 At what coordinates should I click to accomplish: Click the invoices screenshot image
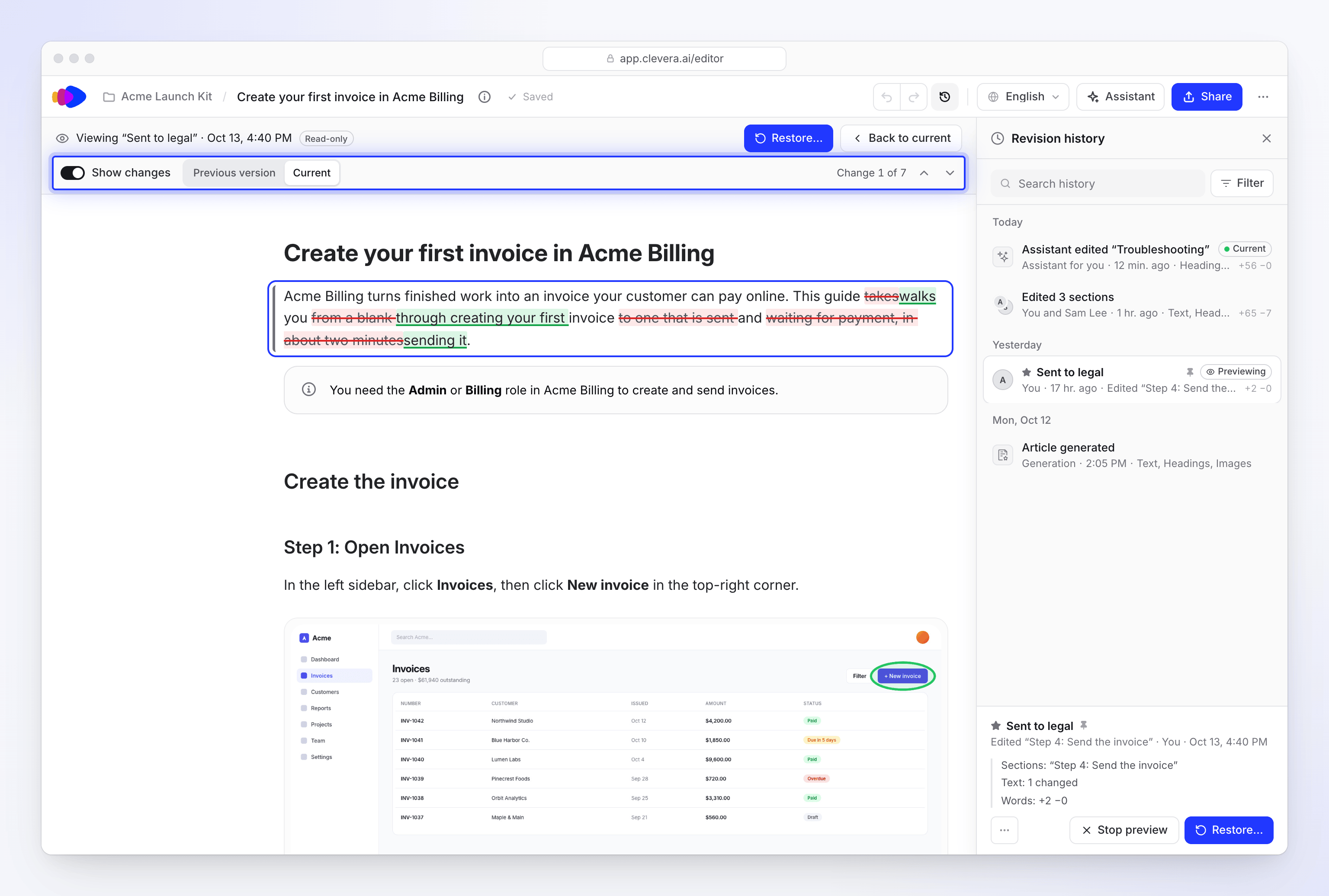[616, 736]
